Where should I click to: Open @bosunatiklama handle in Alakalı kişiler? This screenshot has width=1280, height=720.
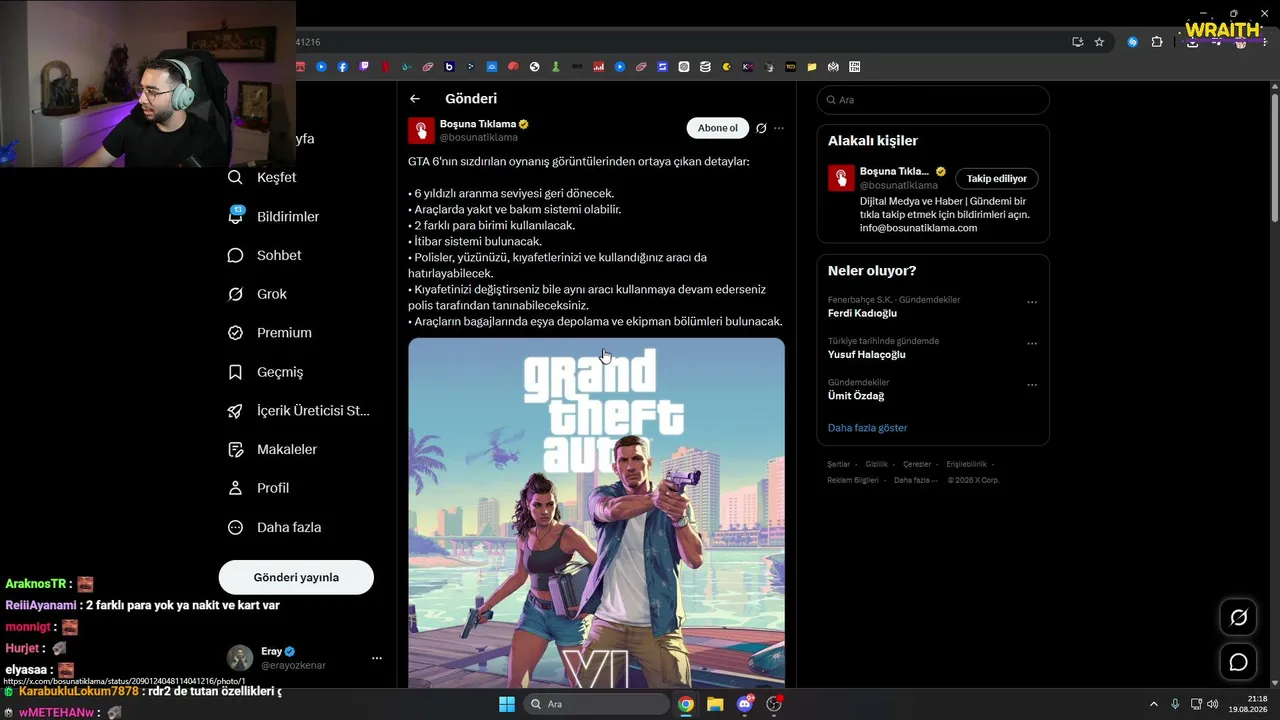(899, 185)
